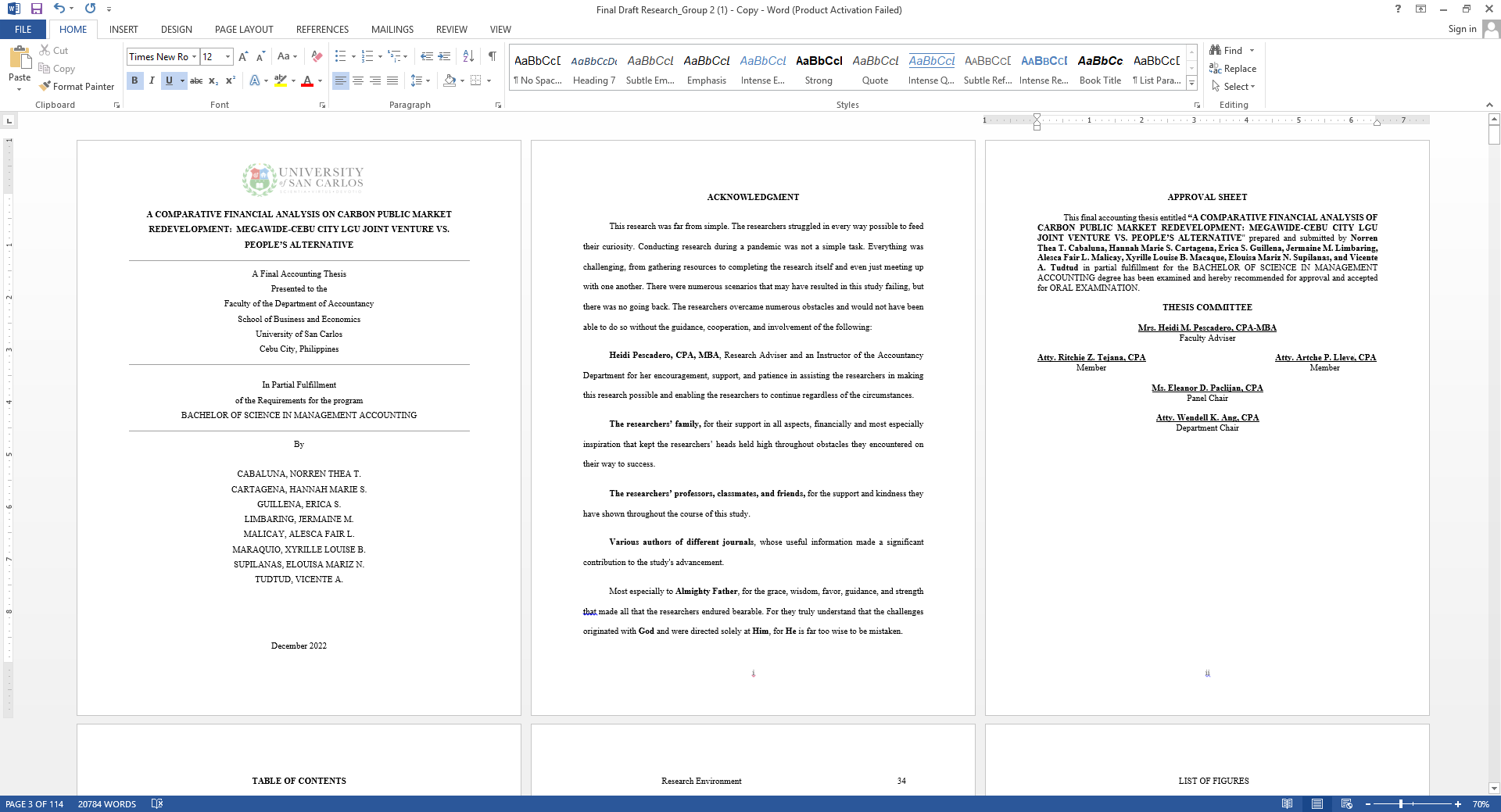Image resolution: width=1501 pixels, height=812 pixels.
Task: Go to the PAGE LAYOUT tab
Action: [244, 30]
